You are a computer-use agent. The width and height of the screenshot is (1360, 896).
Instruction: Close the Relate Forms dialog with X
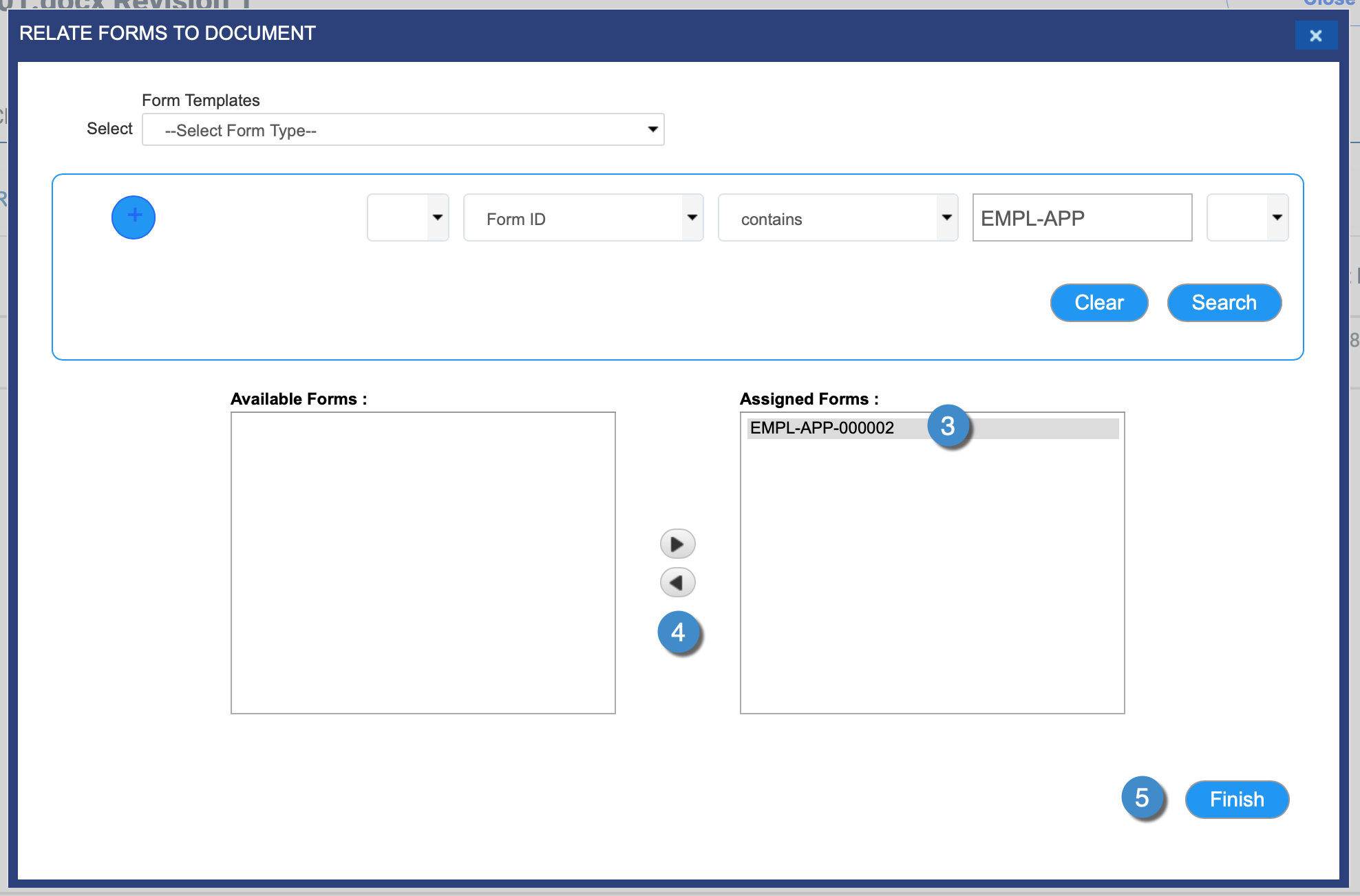point(1315,36)
